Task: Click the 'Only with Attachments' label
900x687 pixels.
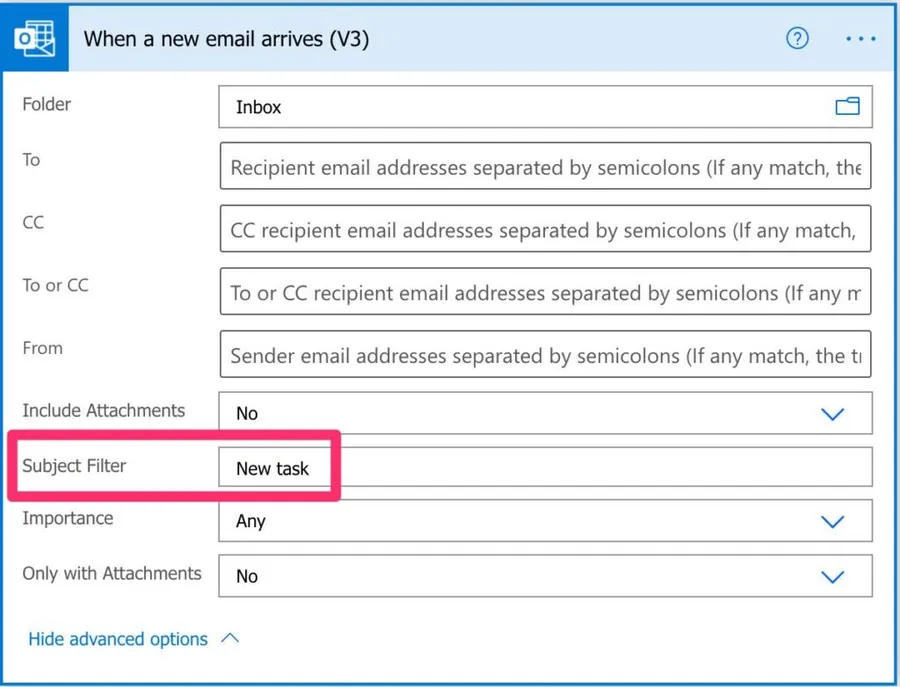Action: point(112,573)
